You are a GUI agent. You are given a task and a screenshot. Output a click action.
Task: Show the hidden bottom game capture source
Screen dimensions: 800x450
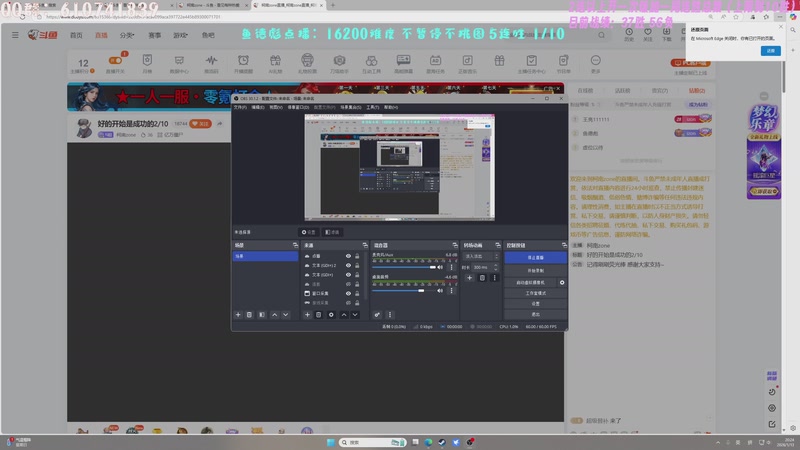[x=348, y=303]
